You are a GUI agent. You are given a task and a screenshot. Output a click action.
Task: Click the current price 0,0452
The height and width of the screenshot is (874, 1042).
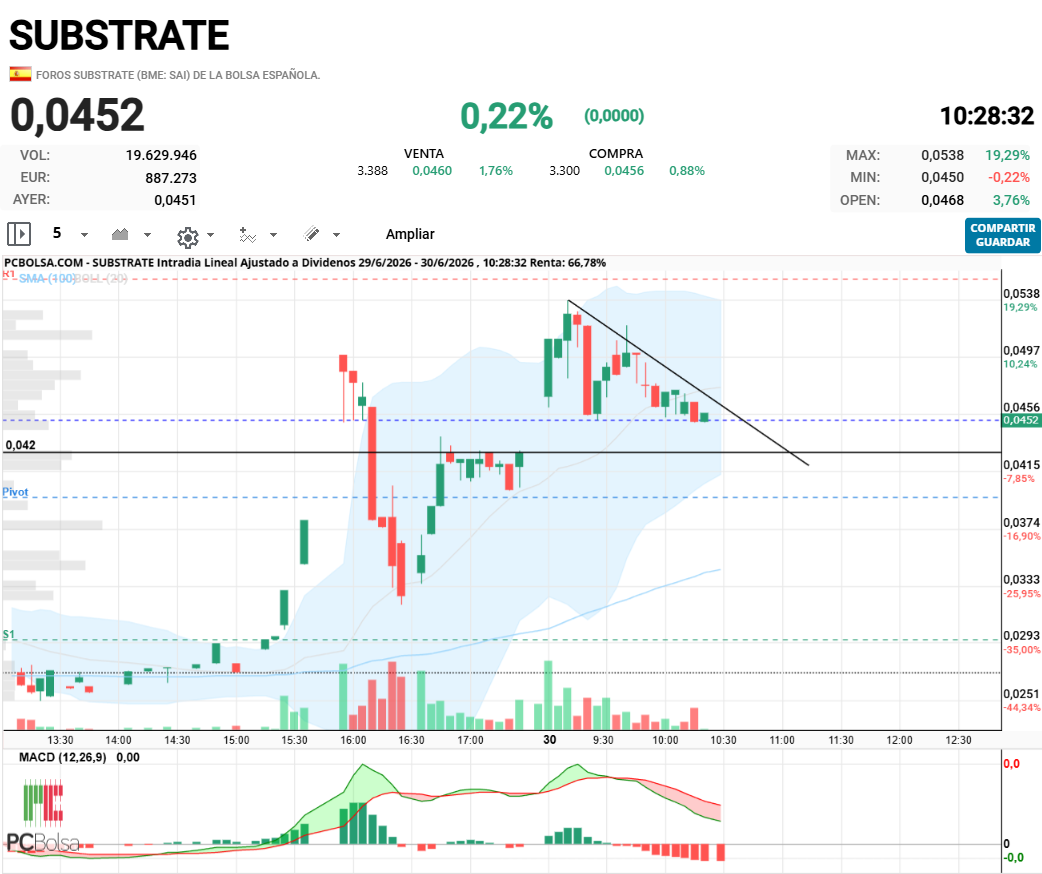tap(77, 115)
